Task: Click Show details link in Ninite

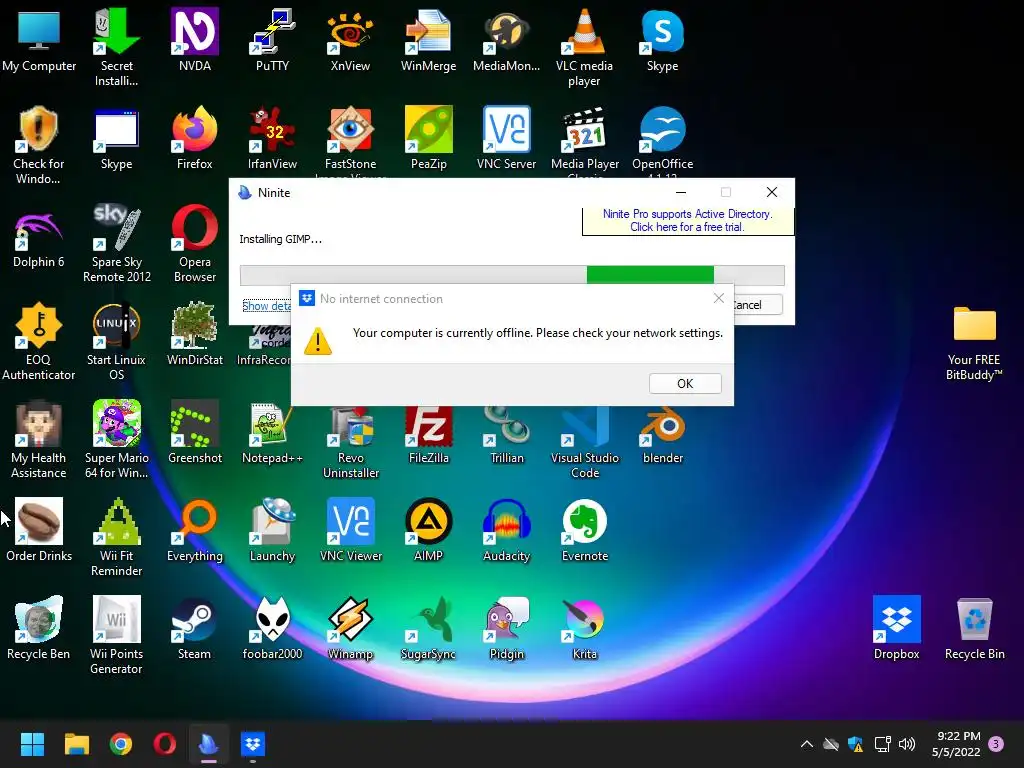Action: coord(266,306)
